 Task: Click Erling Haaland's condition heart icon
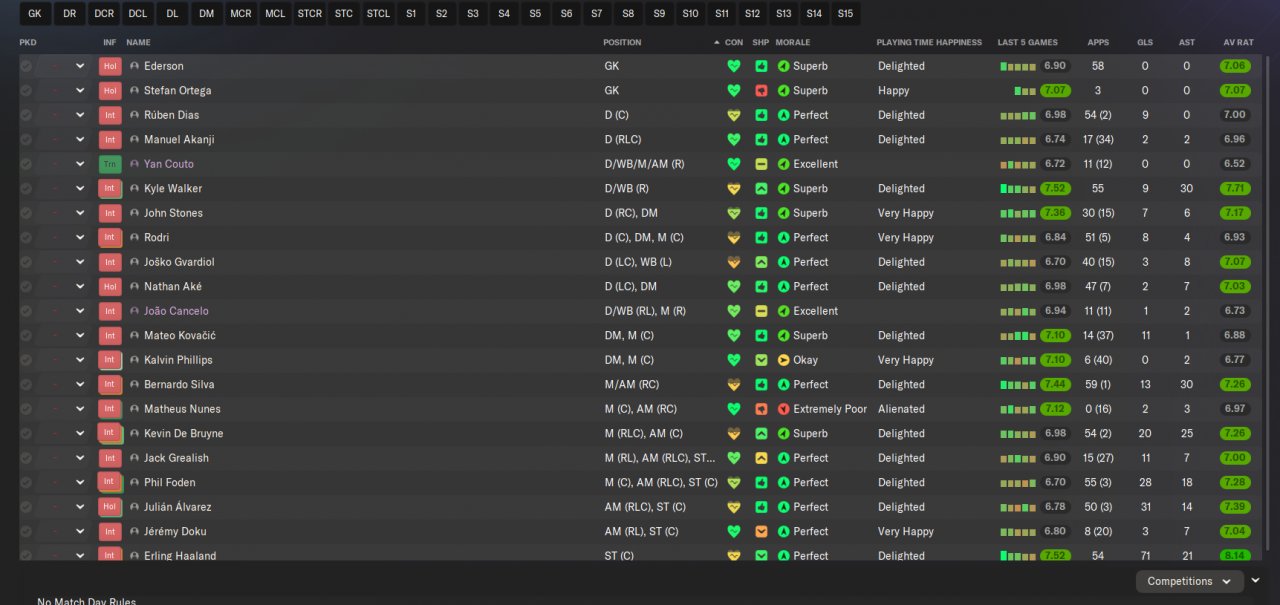tap(734, 556)
